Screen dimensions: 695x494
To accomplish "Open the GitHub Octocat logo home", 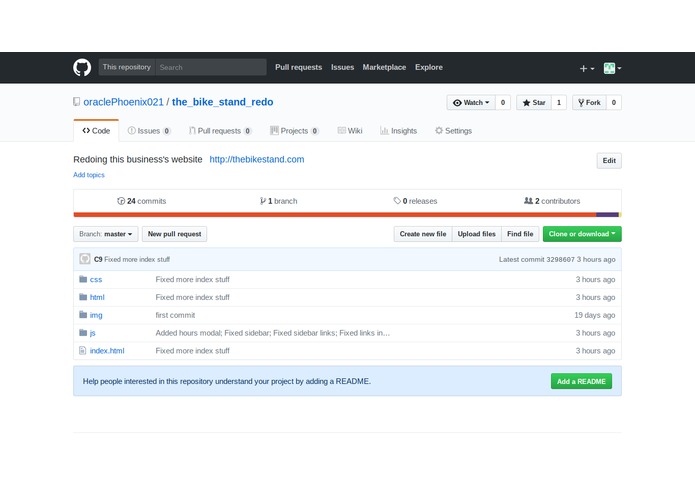I will 82,68.
